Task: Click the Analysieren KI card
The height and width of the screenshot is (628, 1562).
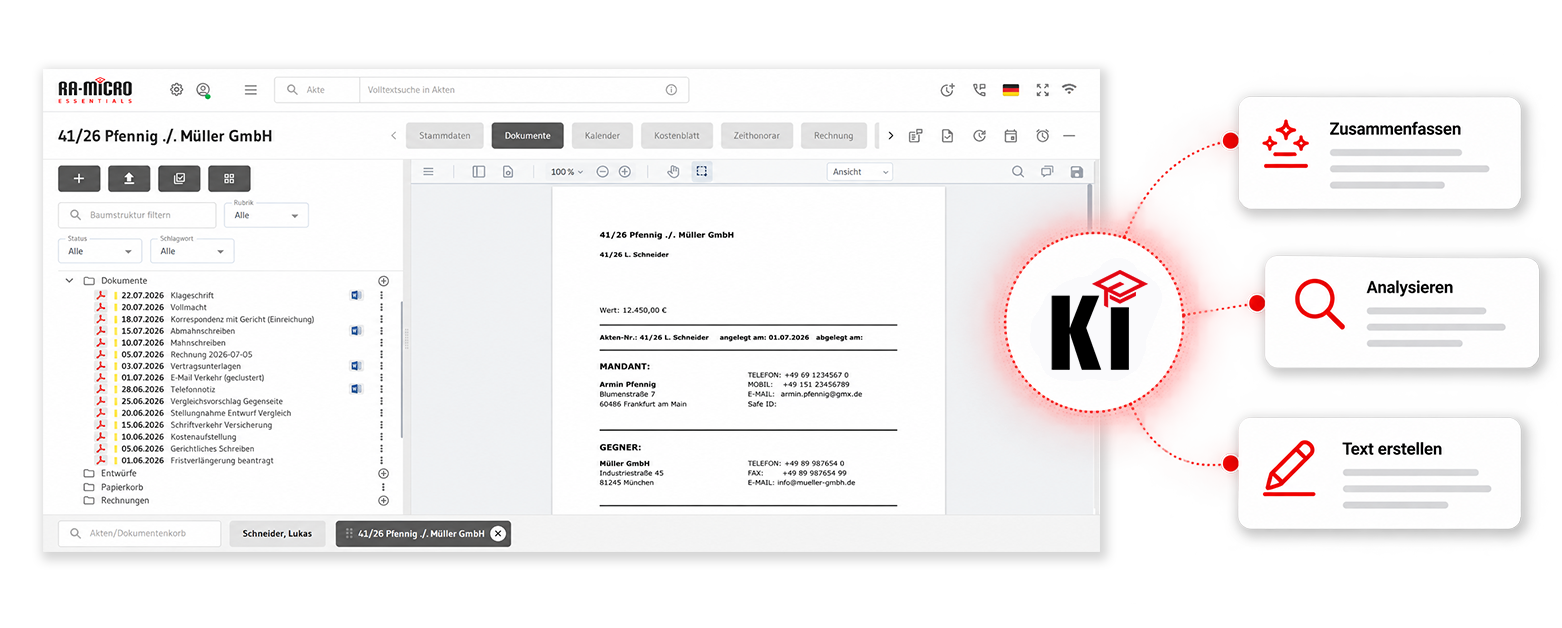Action: [x=1401, y=313]
